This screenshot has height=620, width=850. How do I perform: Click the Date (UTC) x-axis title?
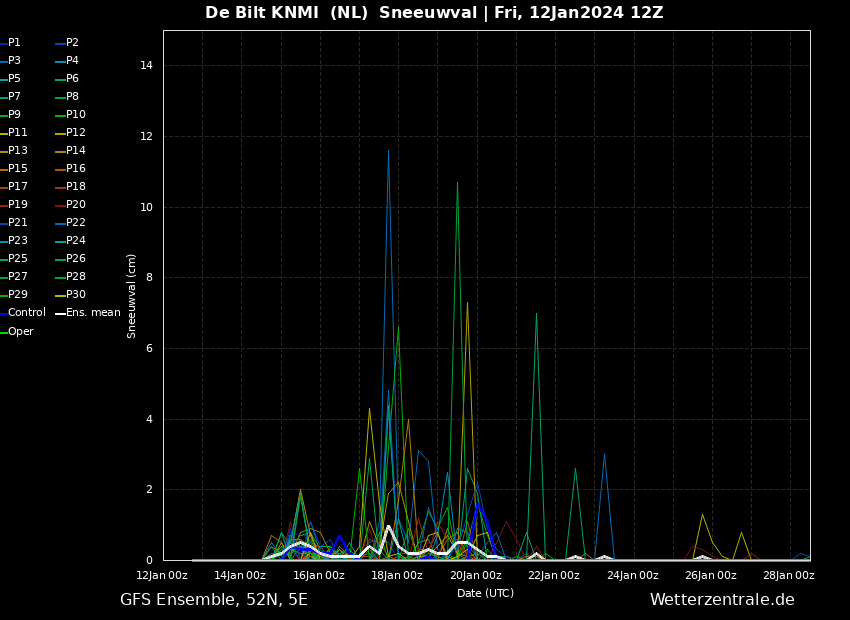[485, 593]
